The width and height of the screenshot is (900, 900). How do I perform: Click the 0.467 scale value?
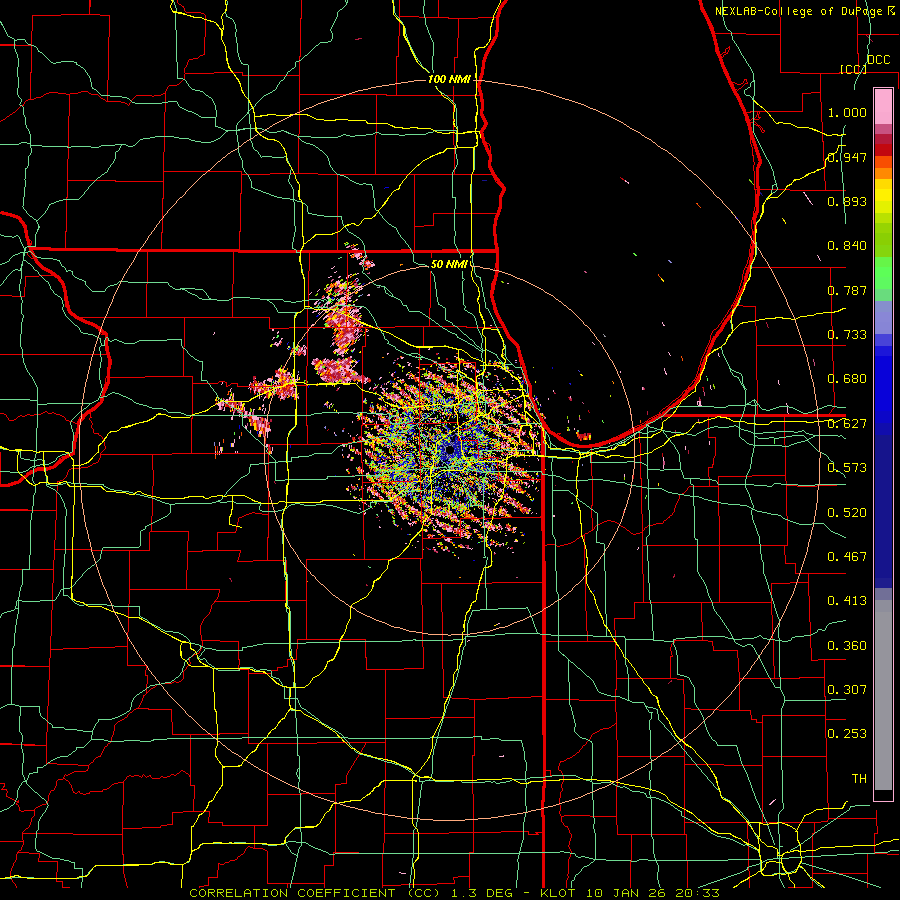[x=847, y=557]
